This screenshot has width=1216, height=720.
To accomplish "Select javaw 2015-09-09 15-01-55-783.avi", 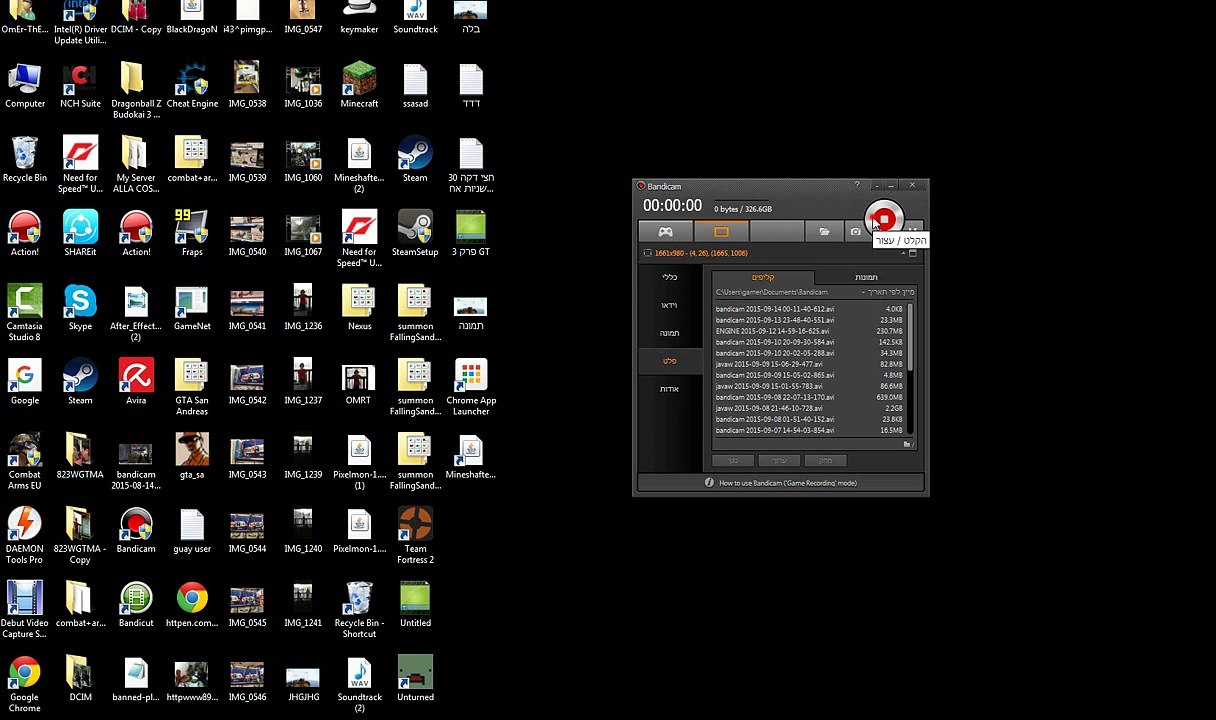I will click(x=810, y=386).
